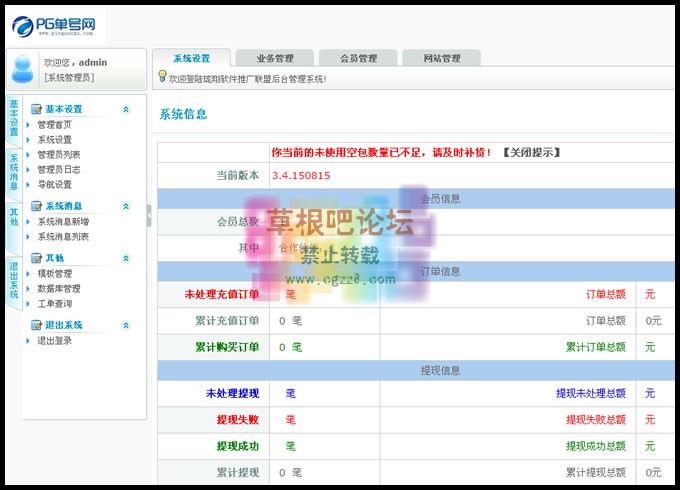Select the vertical 其他 side tab
The width and height of the screenshot is (680, 490).
[14, 226]
